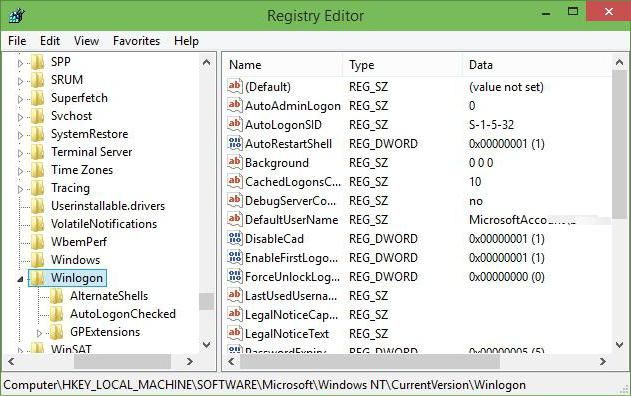
Task: Select the AlternateShells folder icon
Action: click(x=57, y=296)
